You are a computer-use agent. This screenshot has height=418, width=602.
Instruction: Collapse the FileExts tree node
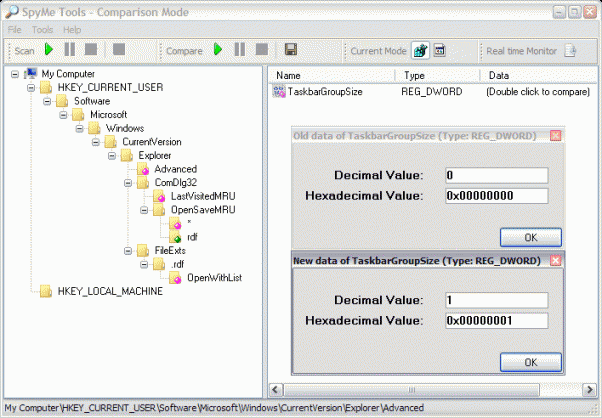128,251
